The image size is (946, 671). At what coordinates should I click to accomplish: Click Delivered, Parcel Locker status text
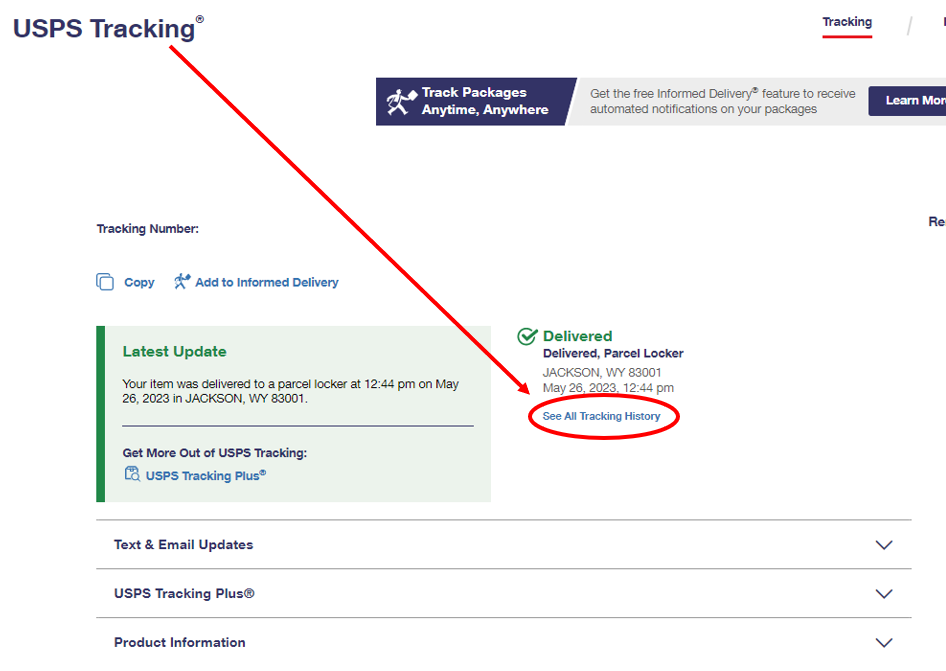click(x=613, y=354)
